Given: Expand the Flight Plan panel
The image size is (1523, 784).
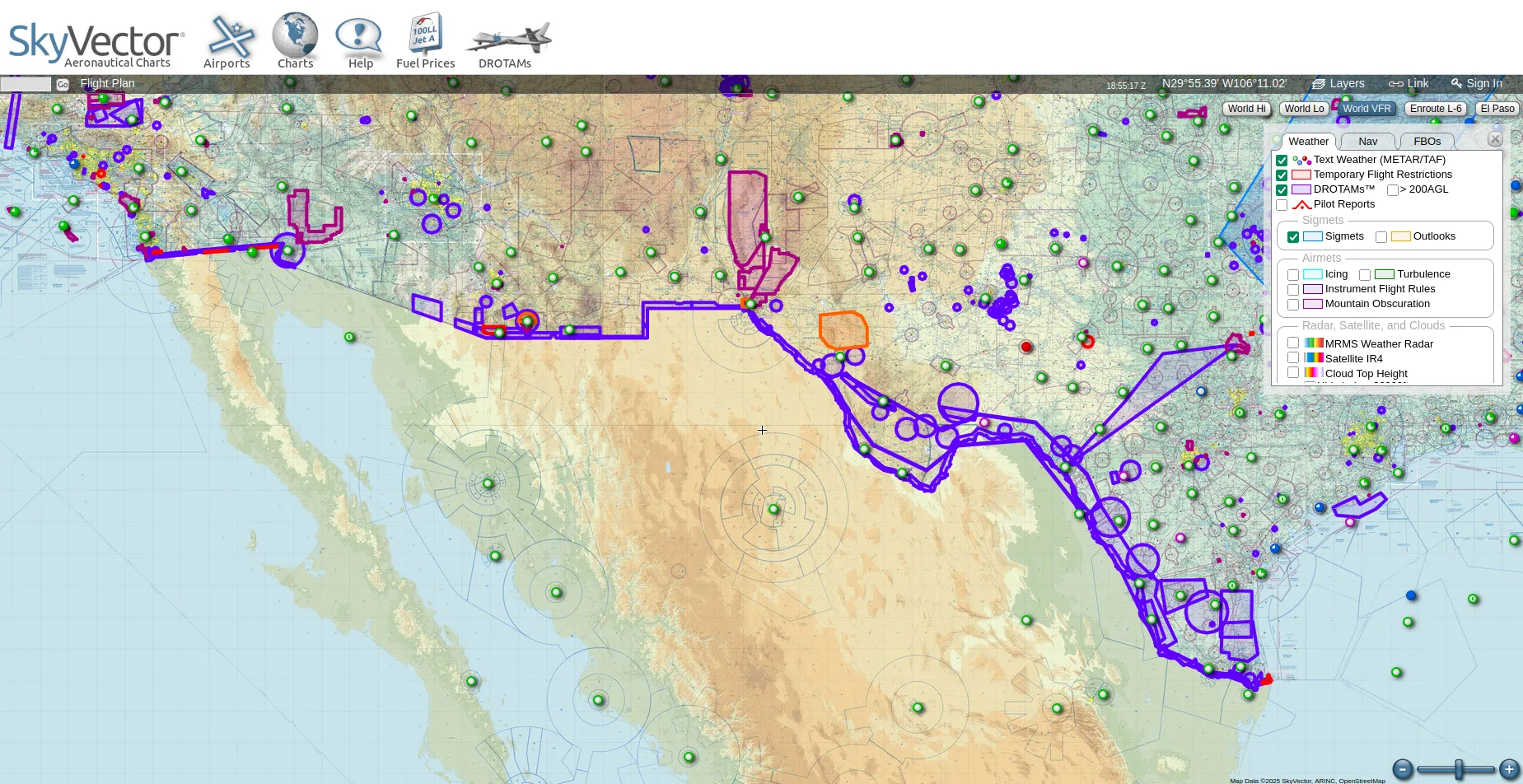Looking at the screenshot, I should coord(107,83).
